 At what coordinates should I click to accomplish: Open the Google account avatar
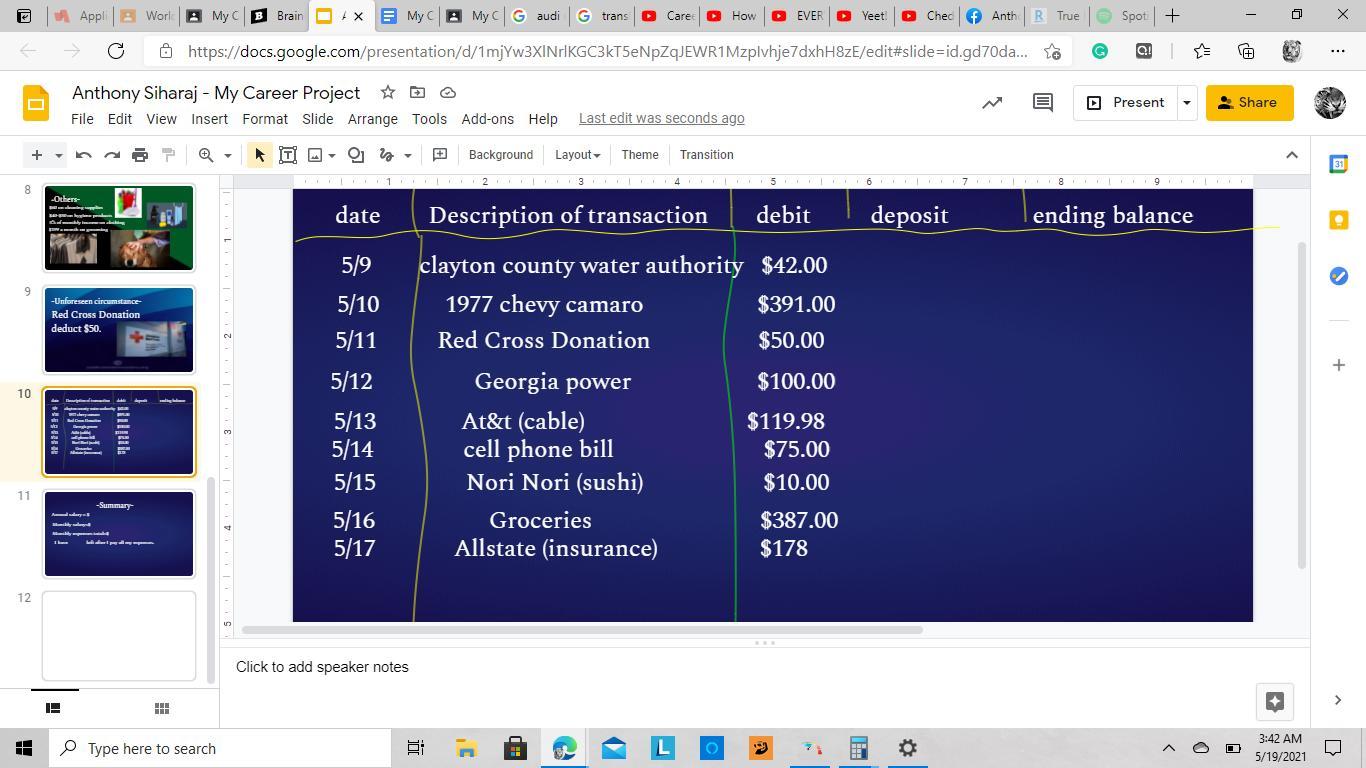coord(1329,102)
